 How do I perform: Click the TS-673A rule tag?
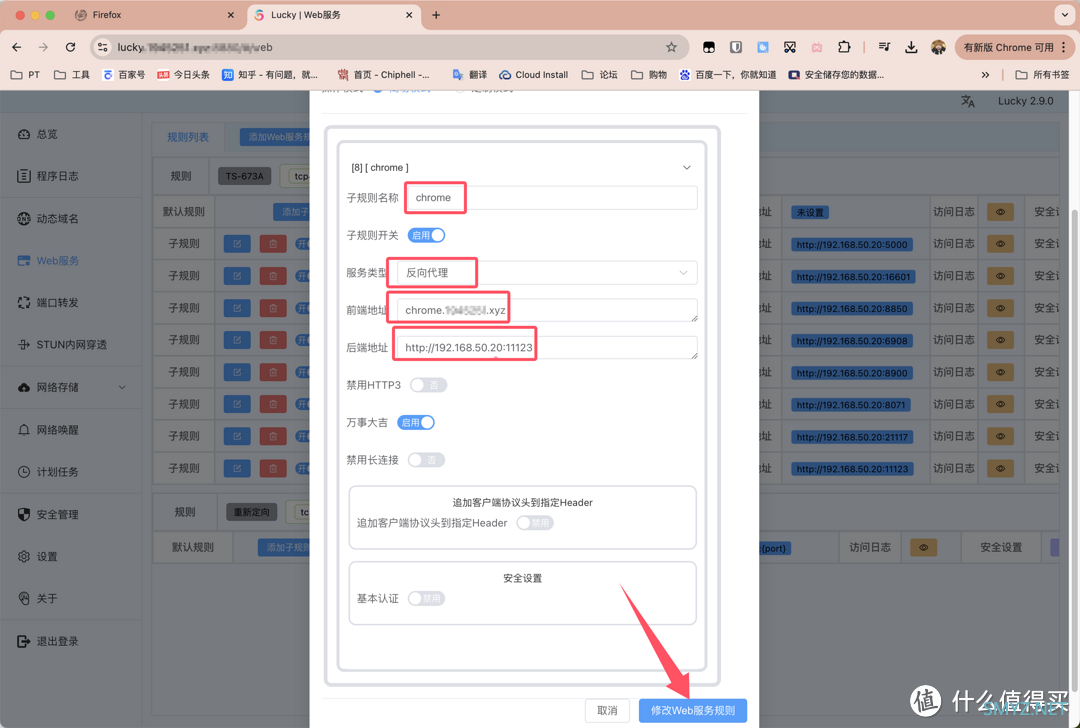click(x=245, y=176)
